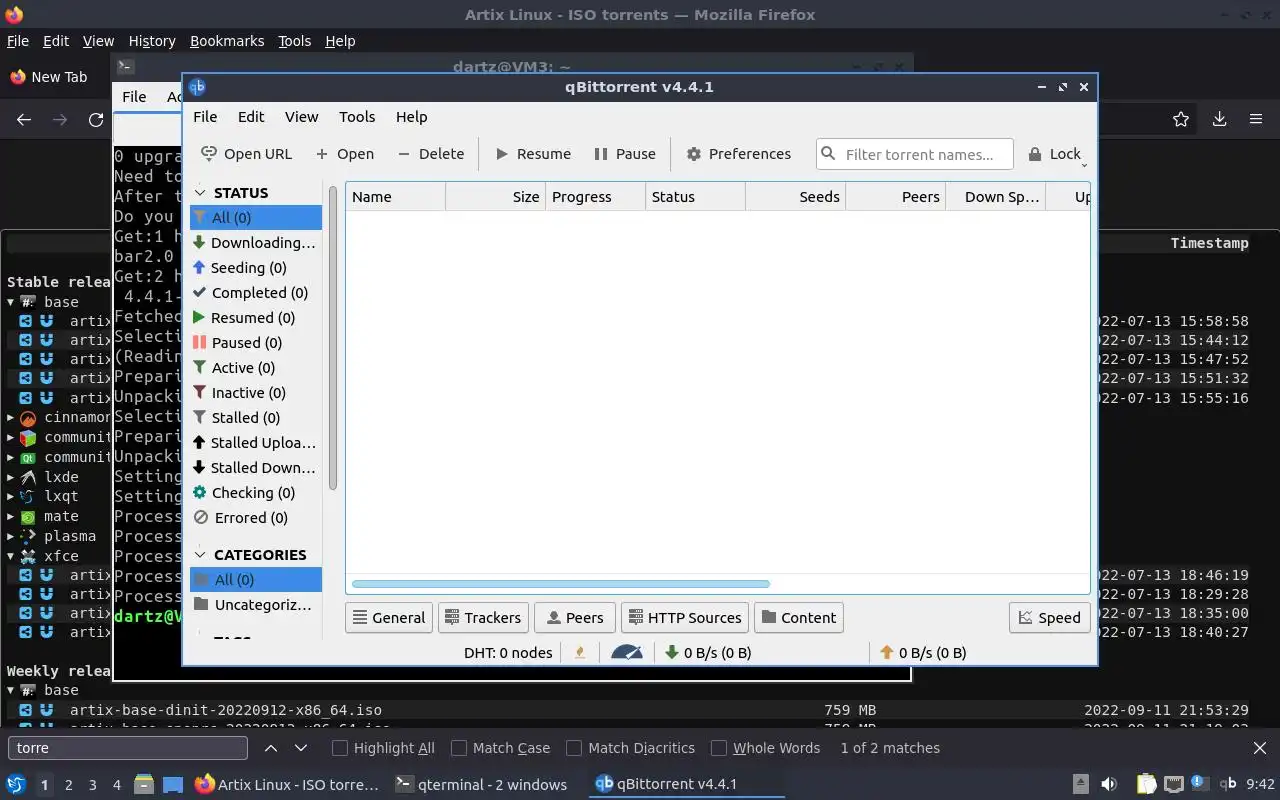Open toolbar overflow chevron below Lock
The image size is (1280, 800).
(x=1085, y=166)
